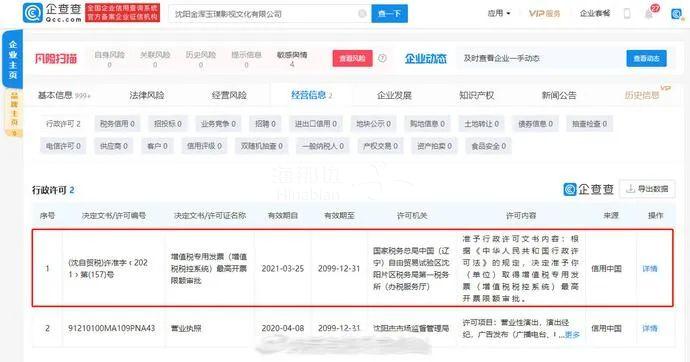Click the Qcc.com logo icon
Screen dimensions: 690x362
click(33, 13)
